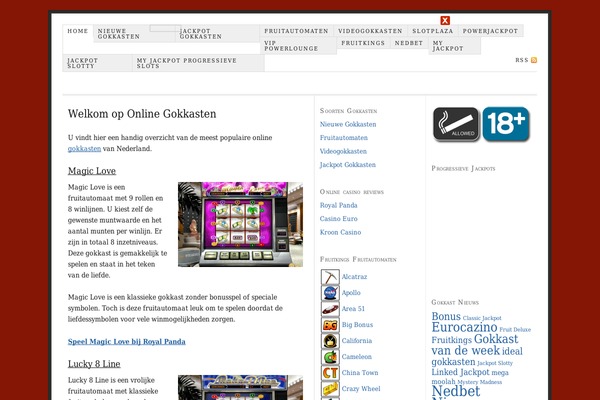
Task: Click the ideal tag
Action: [x=512, y=351]
